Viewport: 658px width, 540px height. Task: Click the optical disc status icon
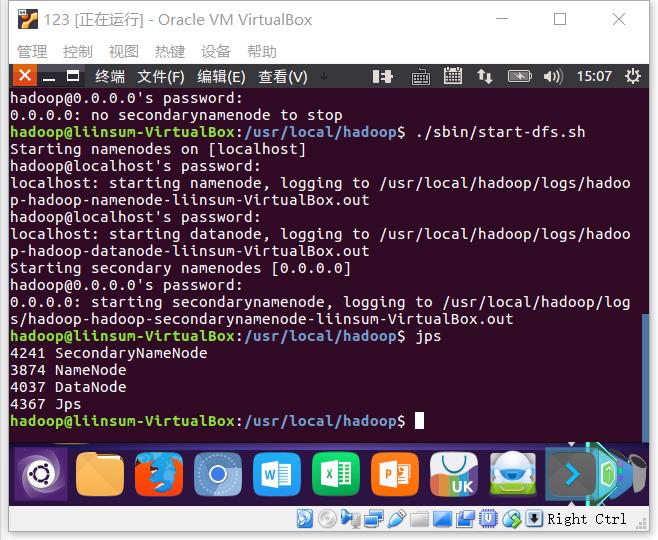[x=327, y=519]
